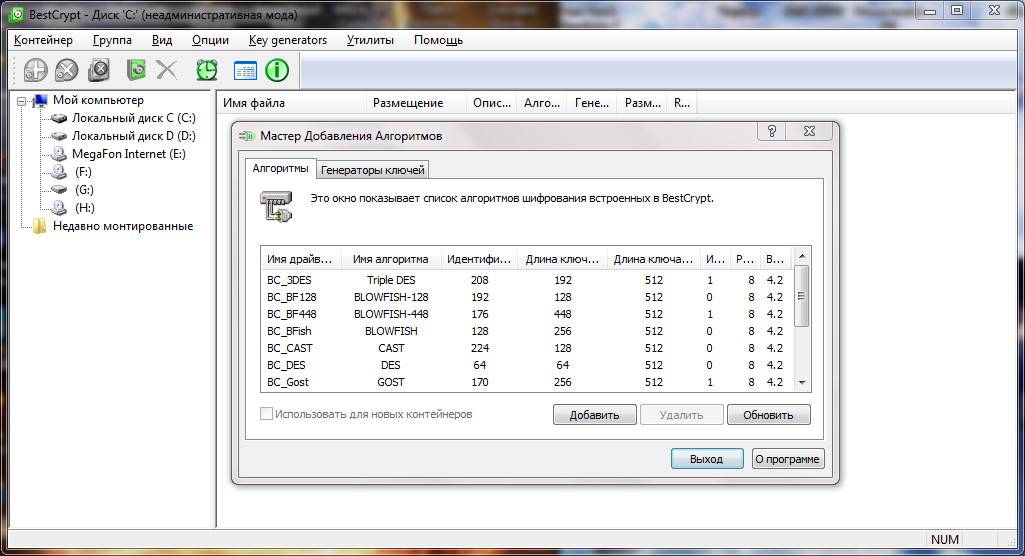This screenshot has width=1025, height=556.
Task: Open the Утилиты menu
Action: coord(370,40)
